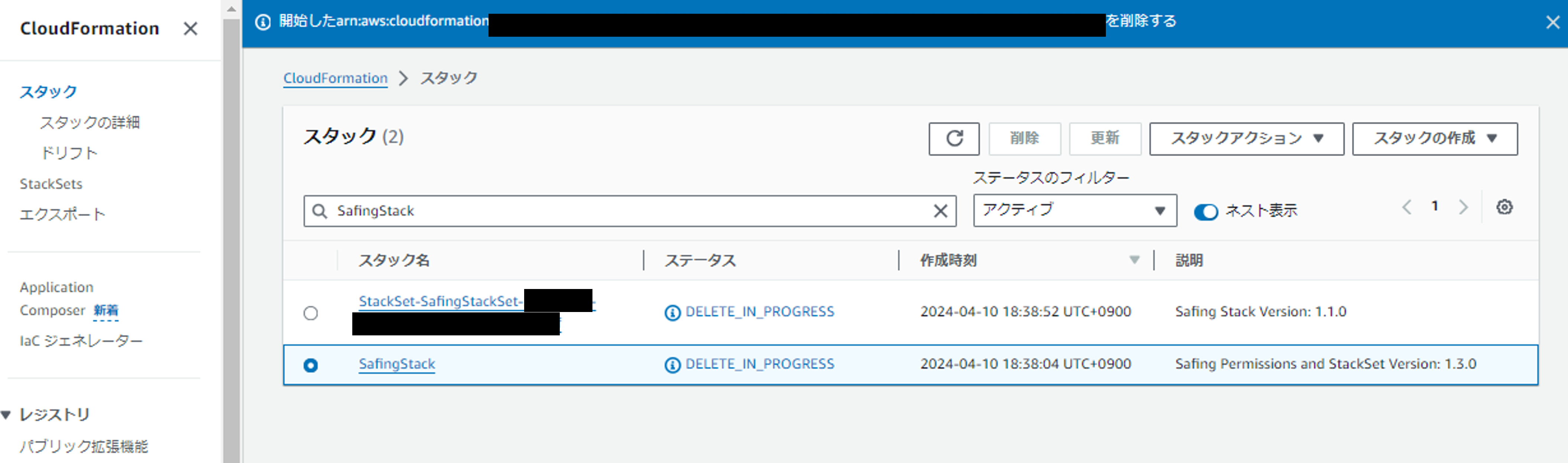Select the StackSet-SafingStackSet radio button

310,313
